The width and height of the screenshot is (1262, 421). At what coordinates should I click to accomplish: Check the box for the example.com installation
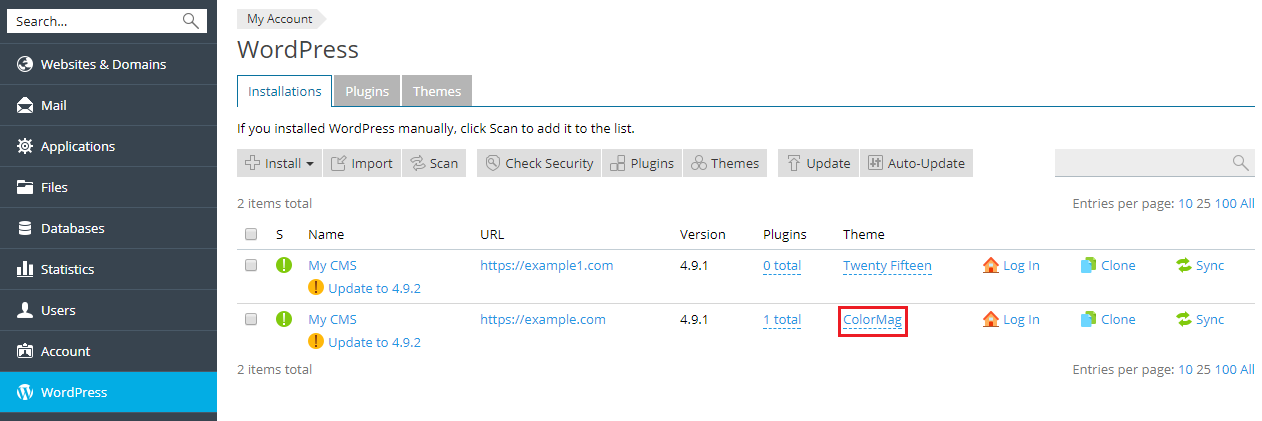tap(251, 319)
